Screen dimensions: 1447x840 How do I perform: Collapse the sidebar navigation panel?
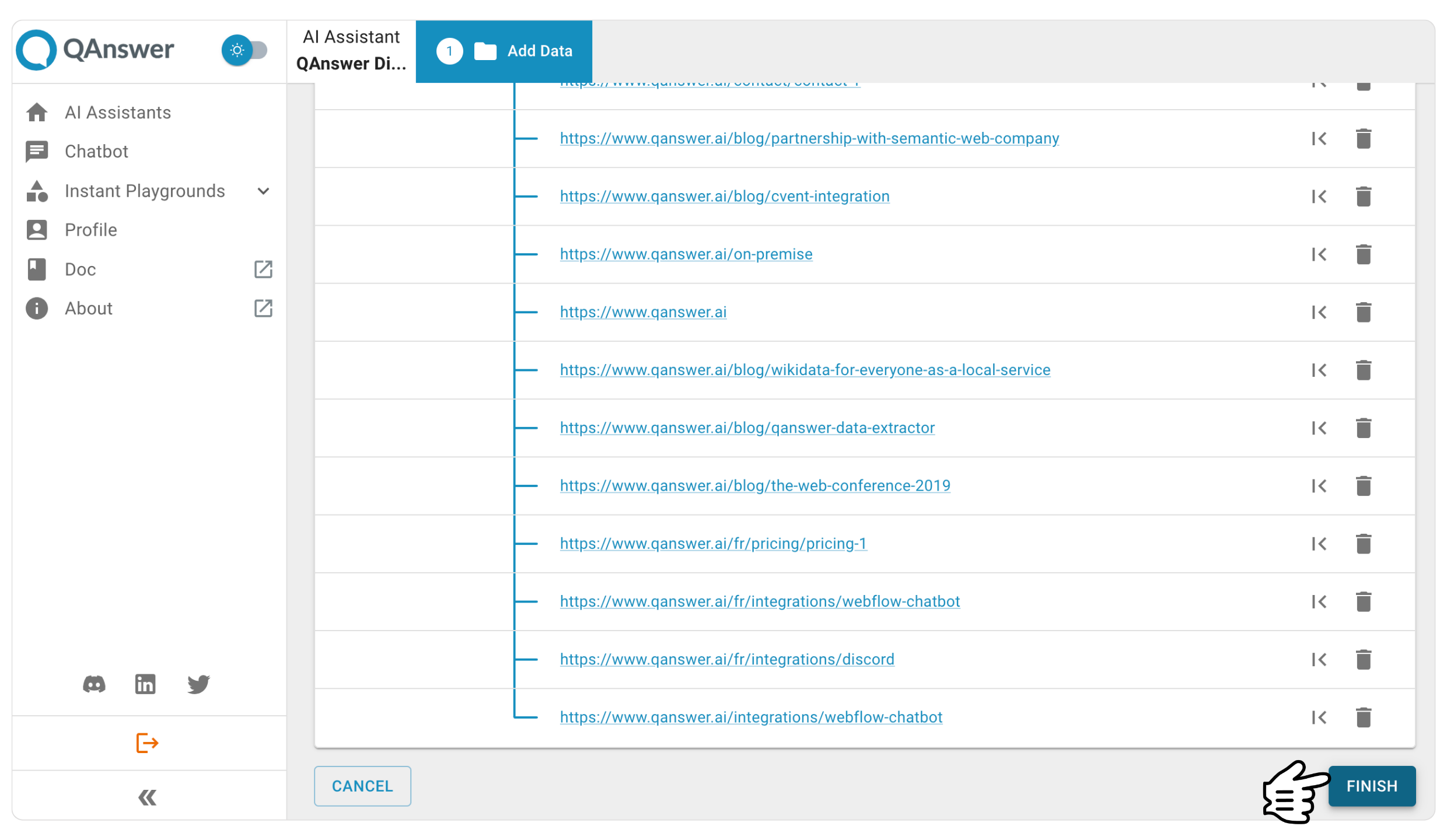(x=148, y=797)
